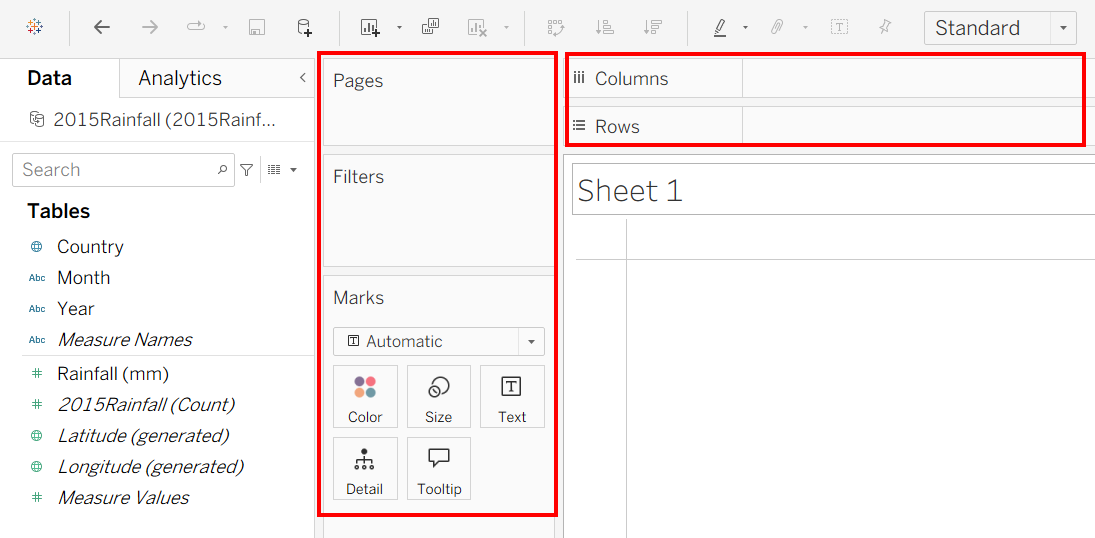
Task: Select the Latitude (generated) field
Action: (143, 435)
